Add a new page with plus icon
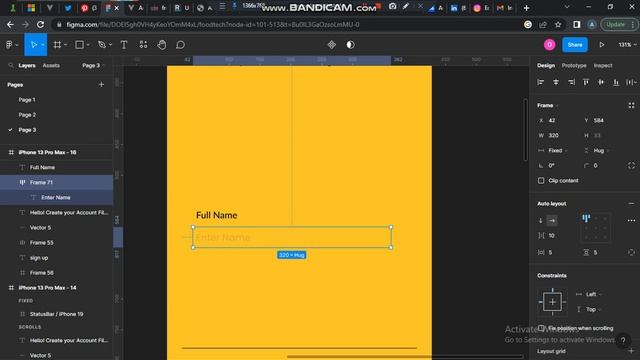640x360 pixels. (101, 84)
